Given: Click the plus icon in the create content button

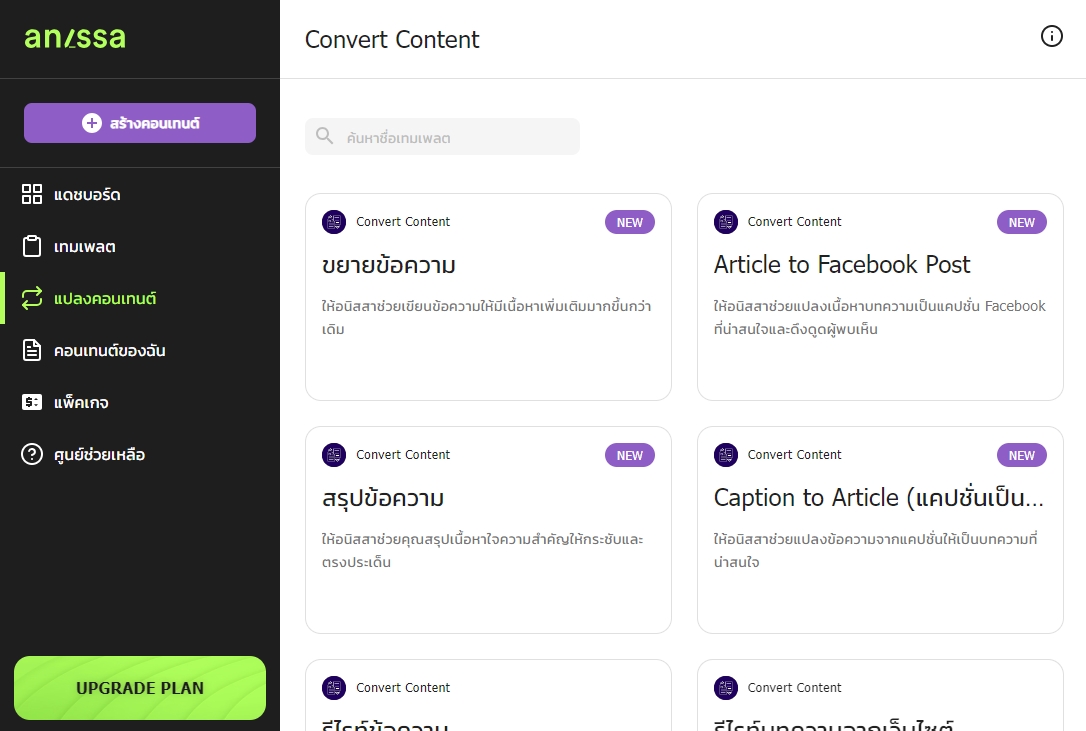Looking at the screenshot, I should [91, 123].
